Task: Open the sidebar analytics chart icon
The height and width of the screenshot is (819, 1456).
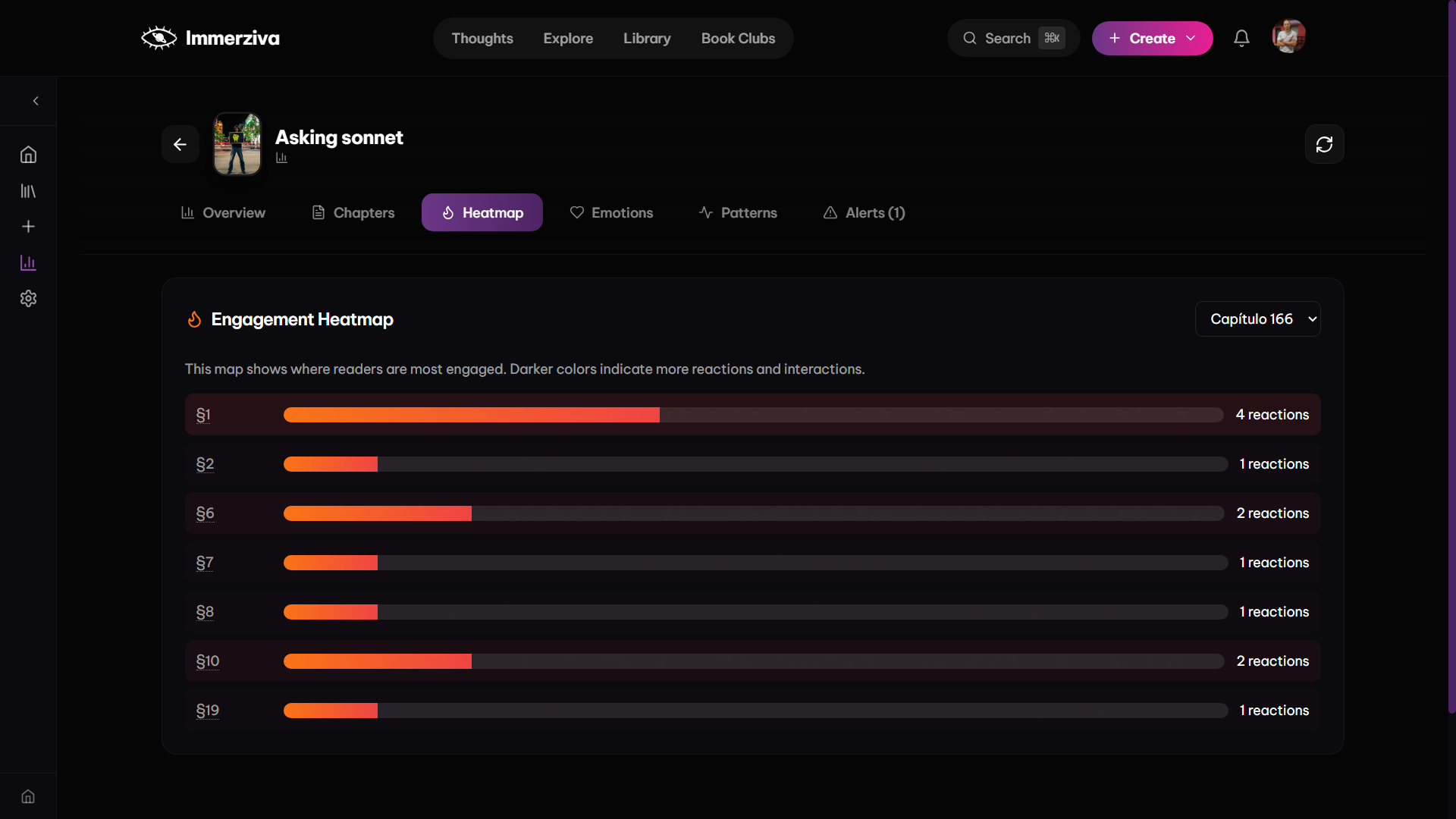Action: tap(28, 263)
